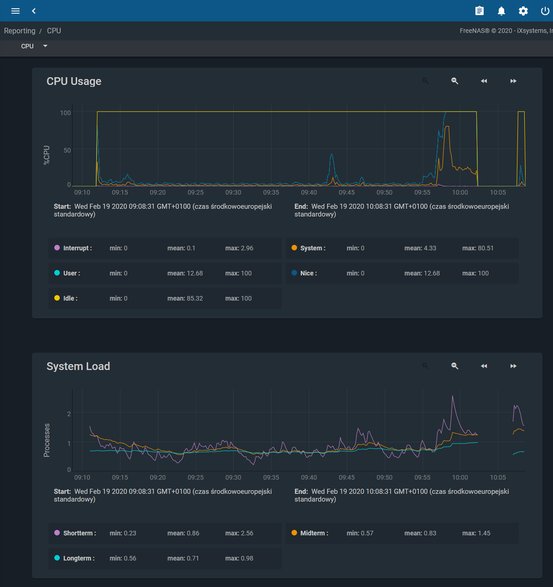Open the task manager clipboard icon
This screenshot has height=587, width=553.
[479, 11]
